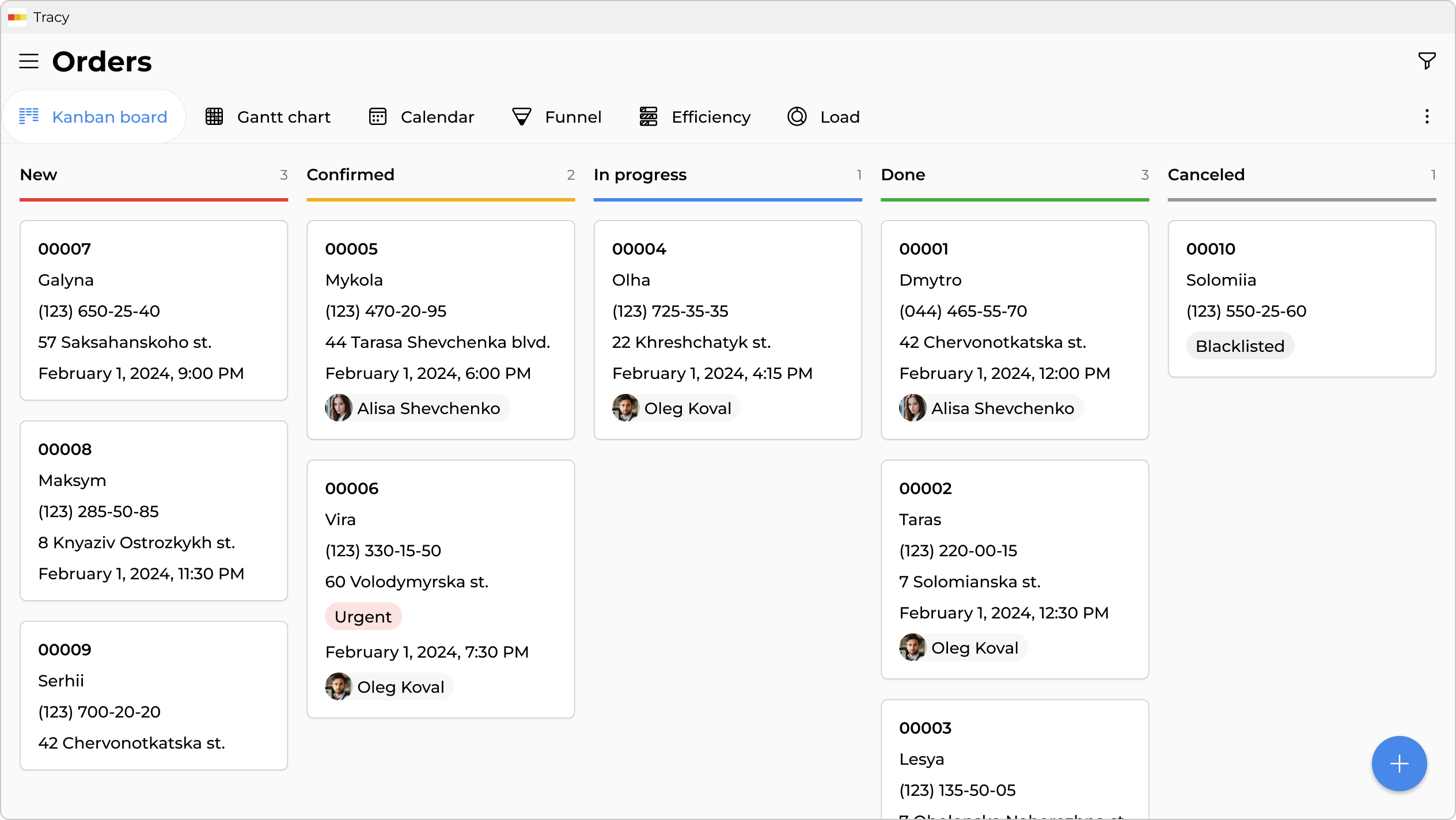Click the Calendar tab icon
This screenshot has height=820, width=1456.
[378, 117]
